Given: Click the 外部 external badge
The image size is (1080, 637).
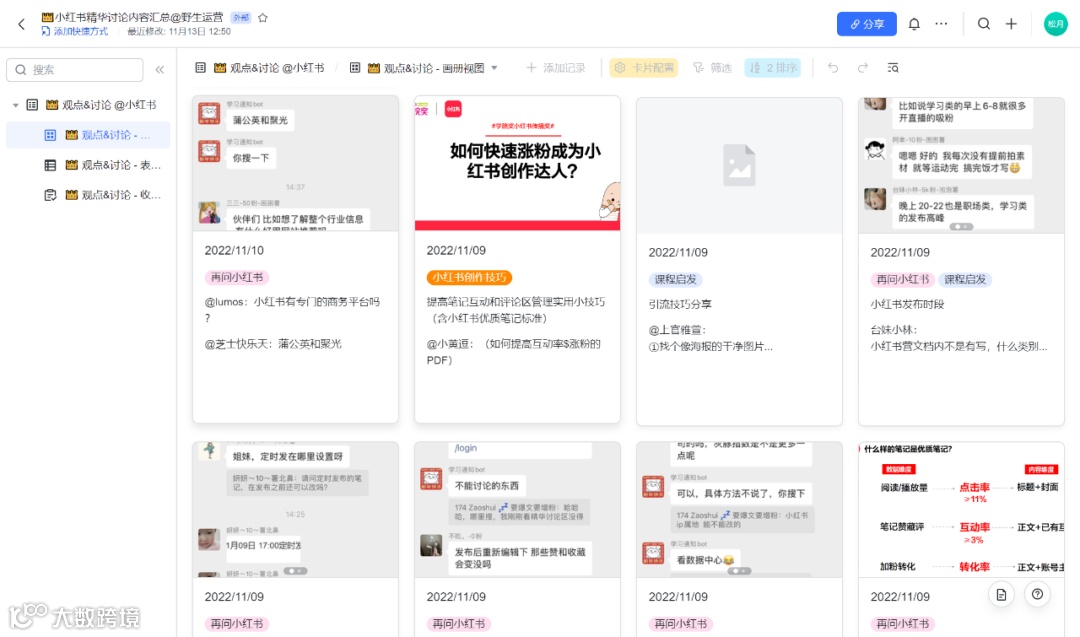Looking at the screenshot, I should click(240, 18).
